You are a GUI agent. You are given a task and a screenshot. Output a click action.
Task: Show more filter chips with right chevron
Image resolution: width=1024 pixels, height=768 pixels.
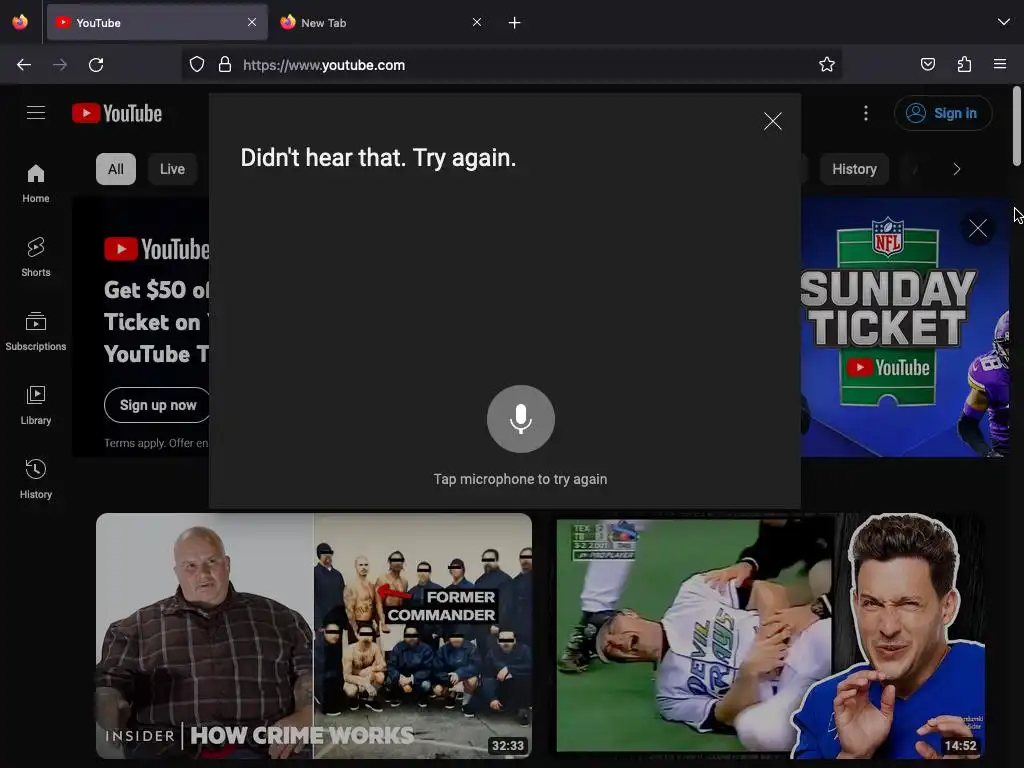point(957,169)
